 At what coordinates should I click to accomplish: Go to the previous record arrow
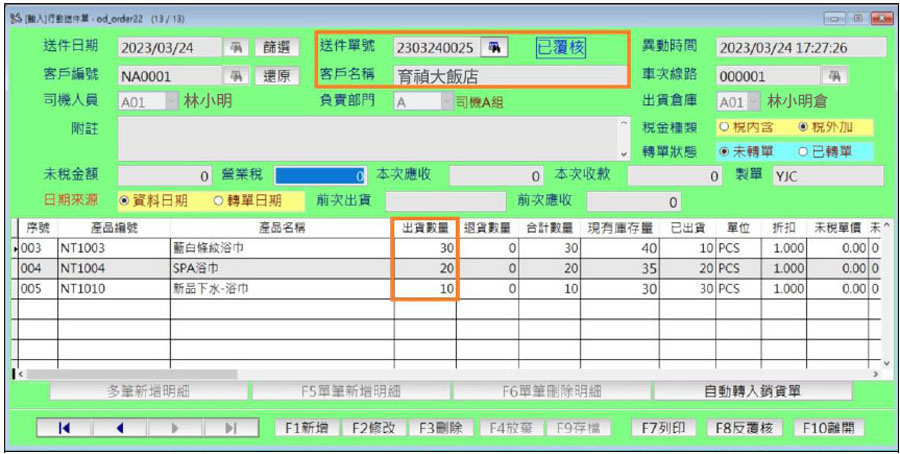[120, 428]
